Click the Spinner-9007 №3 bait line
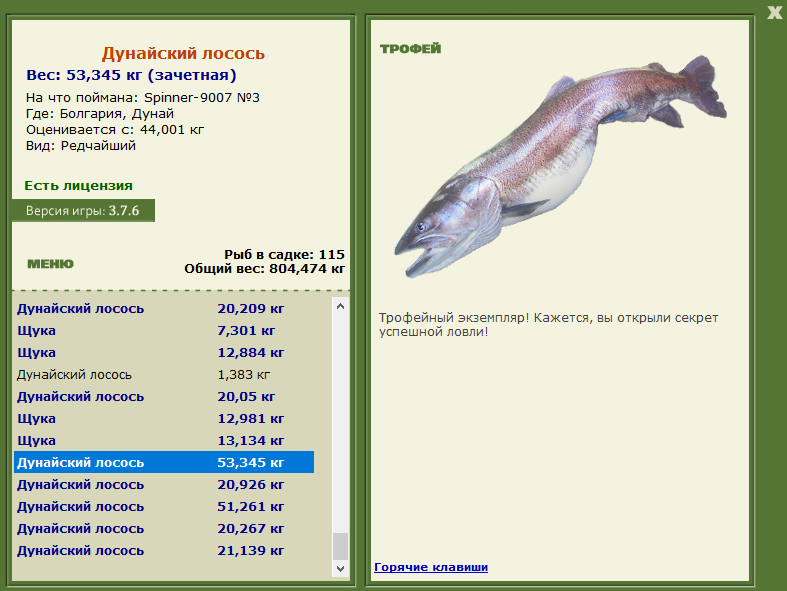The image size is (787, 591). (143, 97)
